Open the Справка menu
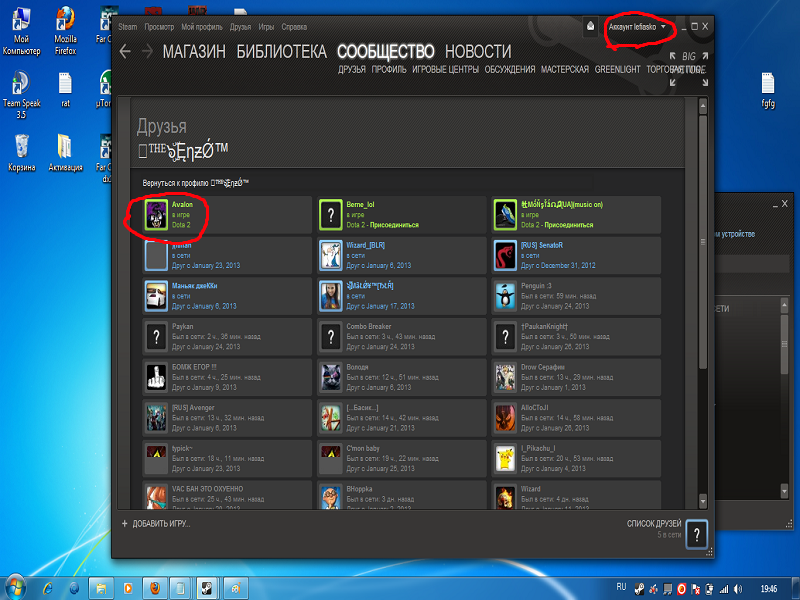Screen dimensions: 800x600 294,27
